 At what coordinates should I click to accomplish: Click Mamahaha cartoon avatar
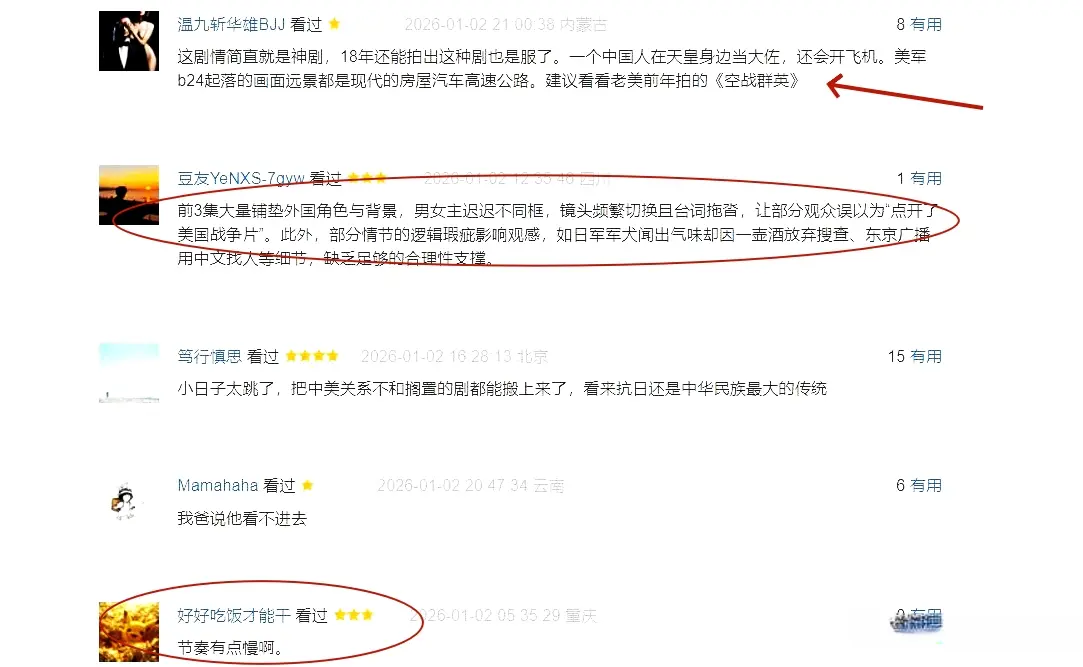tap(124, 502)
